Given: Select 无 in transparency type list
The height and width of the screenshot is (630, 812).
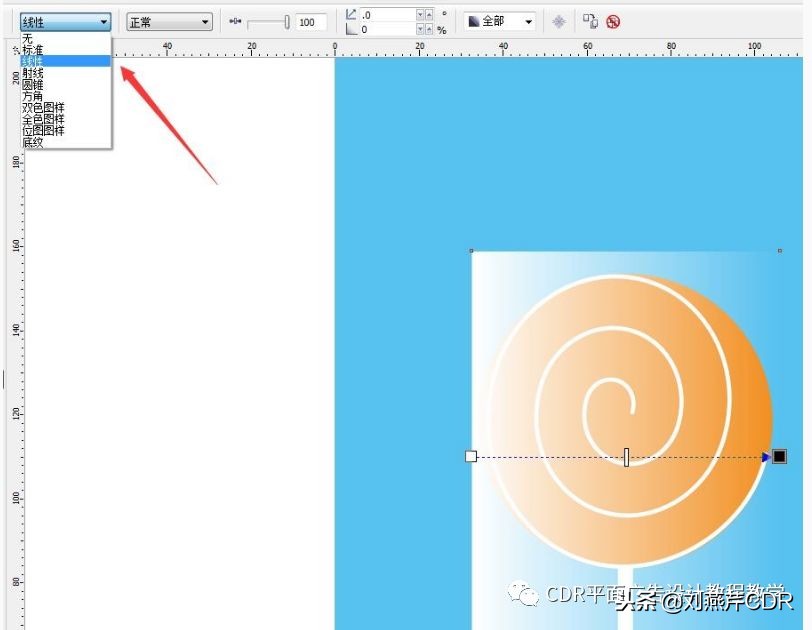Looking at the screenshot, I should click(65, 38).
